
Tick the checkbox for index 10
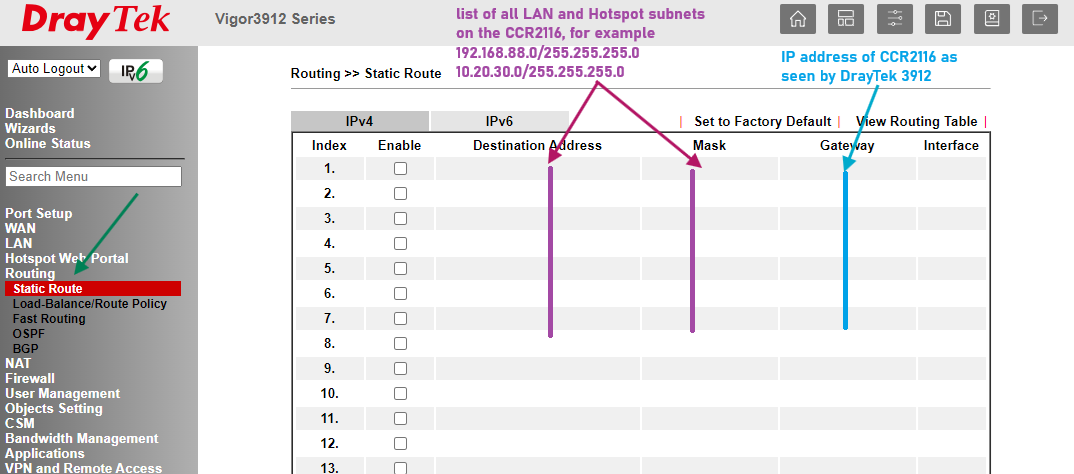(401, 394)
